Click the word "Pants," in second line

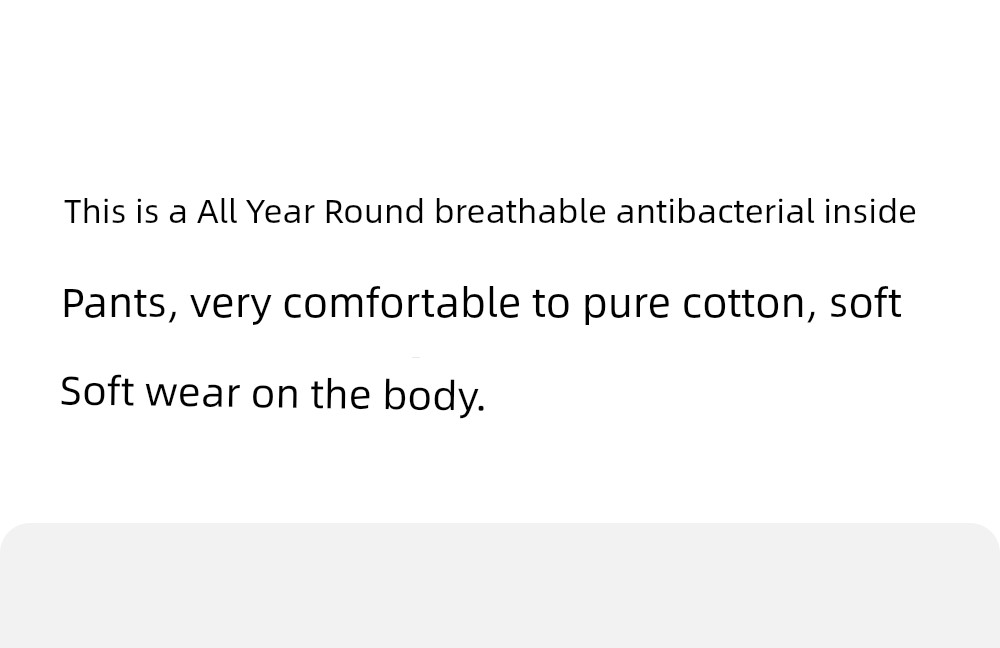(120, 304)
